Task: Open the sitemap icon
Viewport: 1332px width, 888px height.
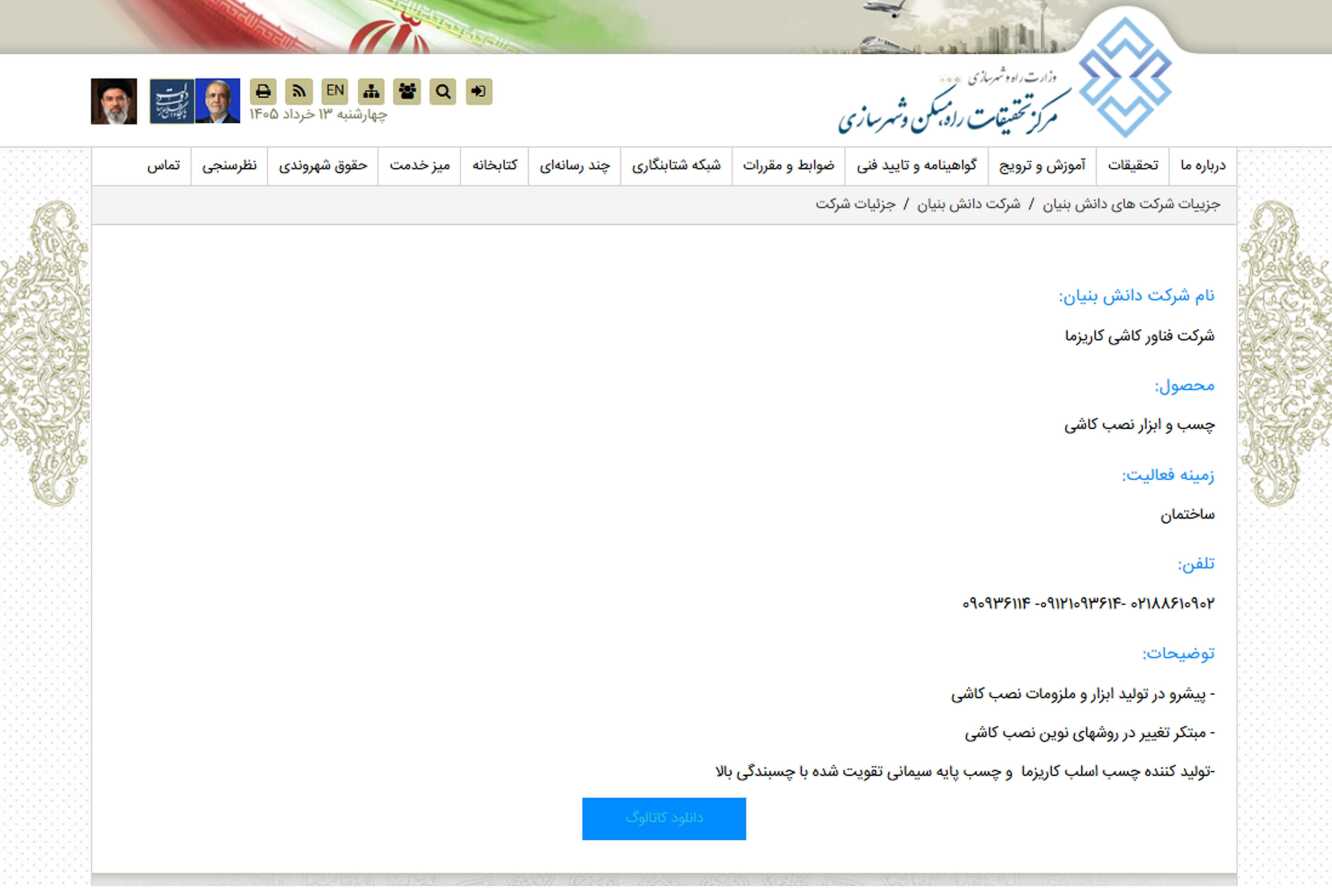Action: click(x=371, y=92)
